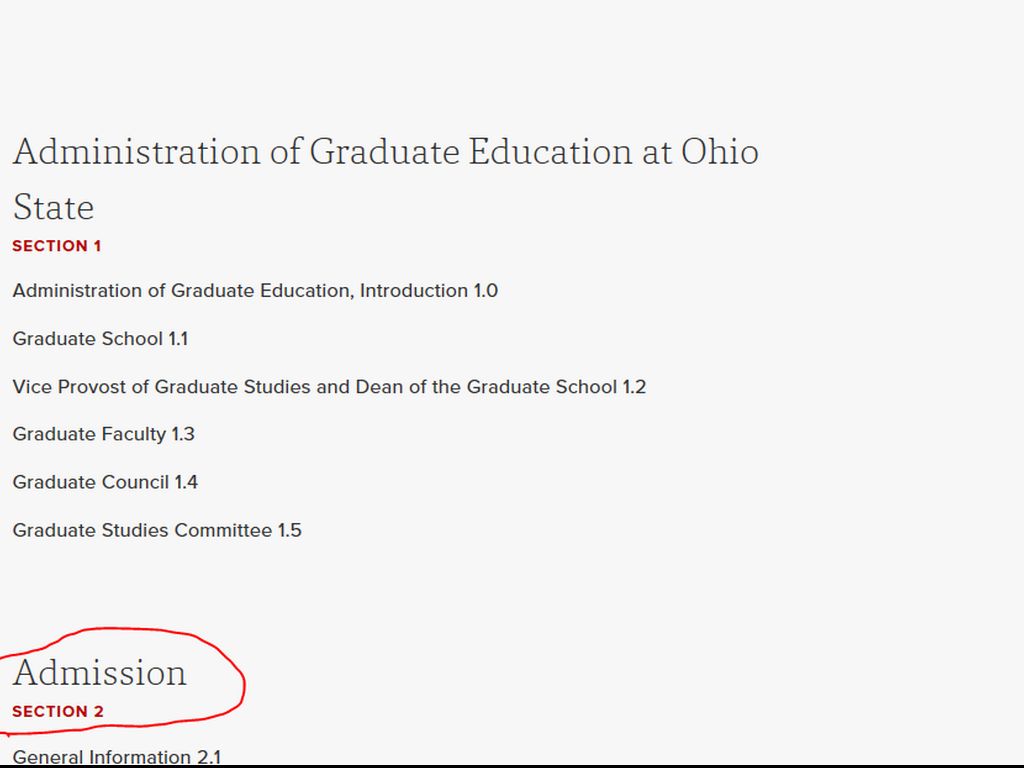Screen dimensions: 1024x768
Task: Click the black bar at the page bottom
Action: (512, 766)
